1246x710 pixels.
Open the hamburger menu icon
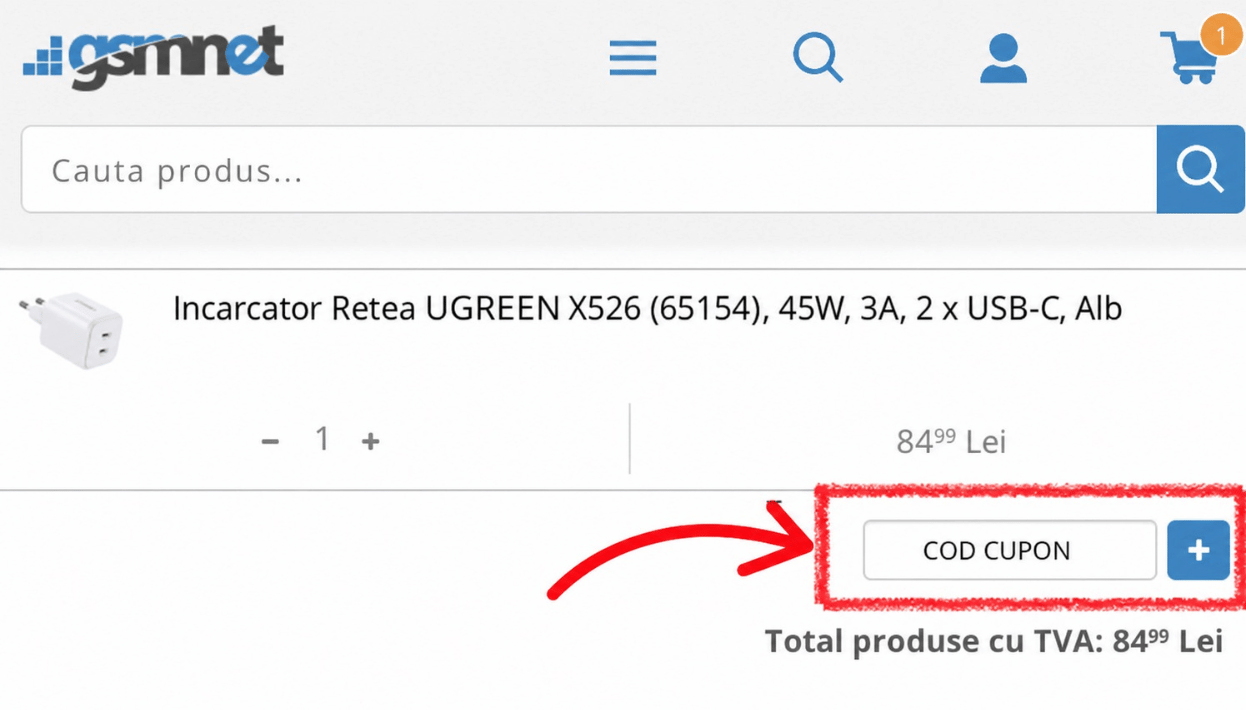click(x=633, y=58)
